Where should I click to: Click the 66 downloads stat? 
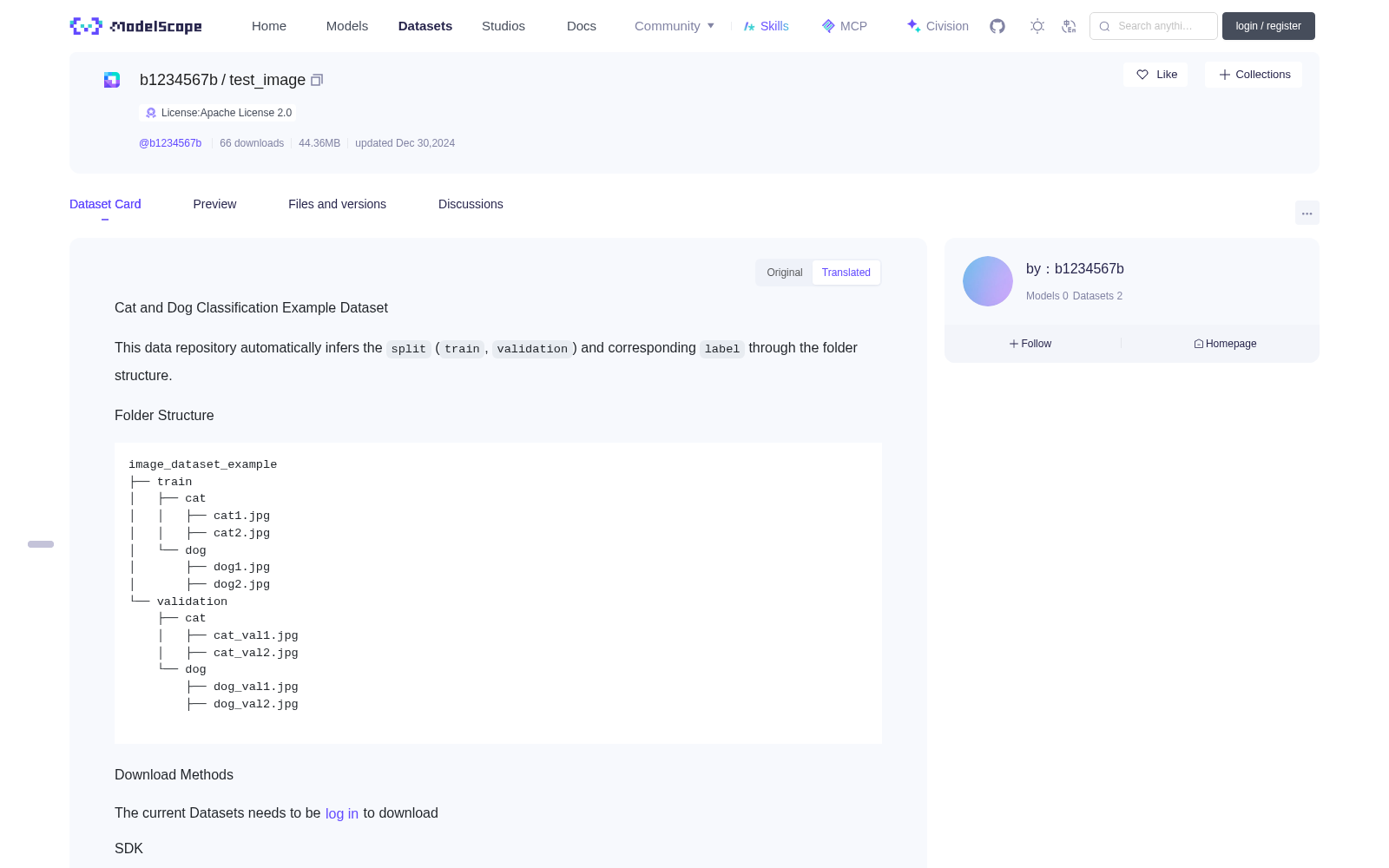point(252,143)
